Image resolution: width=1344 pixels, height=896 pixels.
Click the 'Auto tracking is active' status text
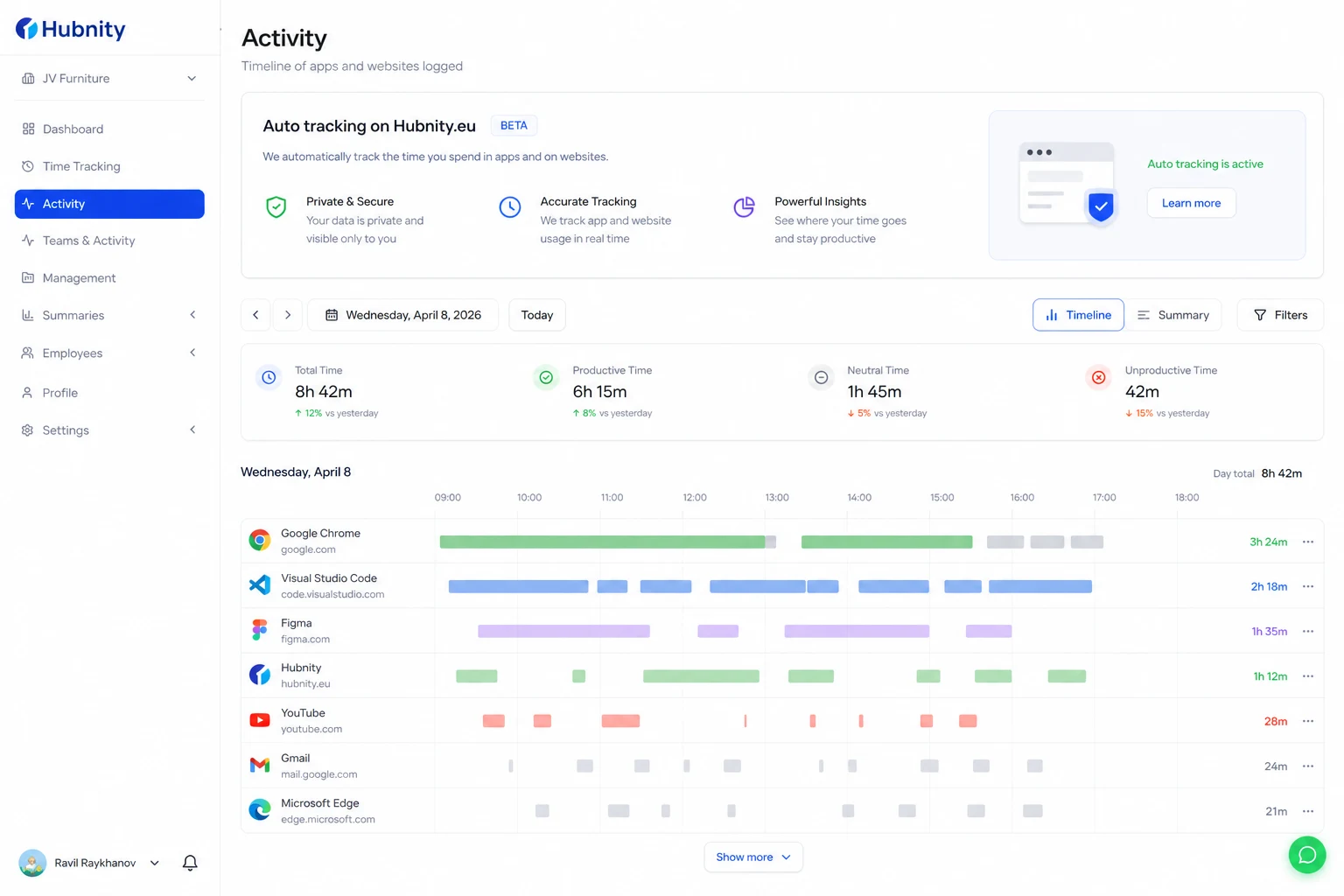tap(1205, 164)
